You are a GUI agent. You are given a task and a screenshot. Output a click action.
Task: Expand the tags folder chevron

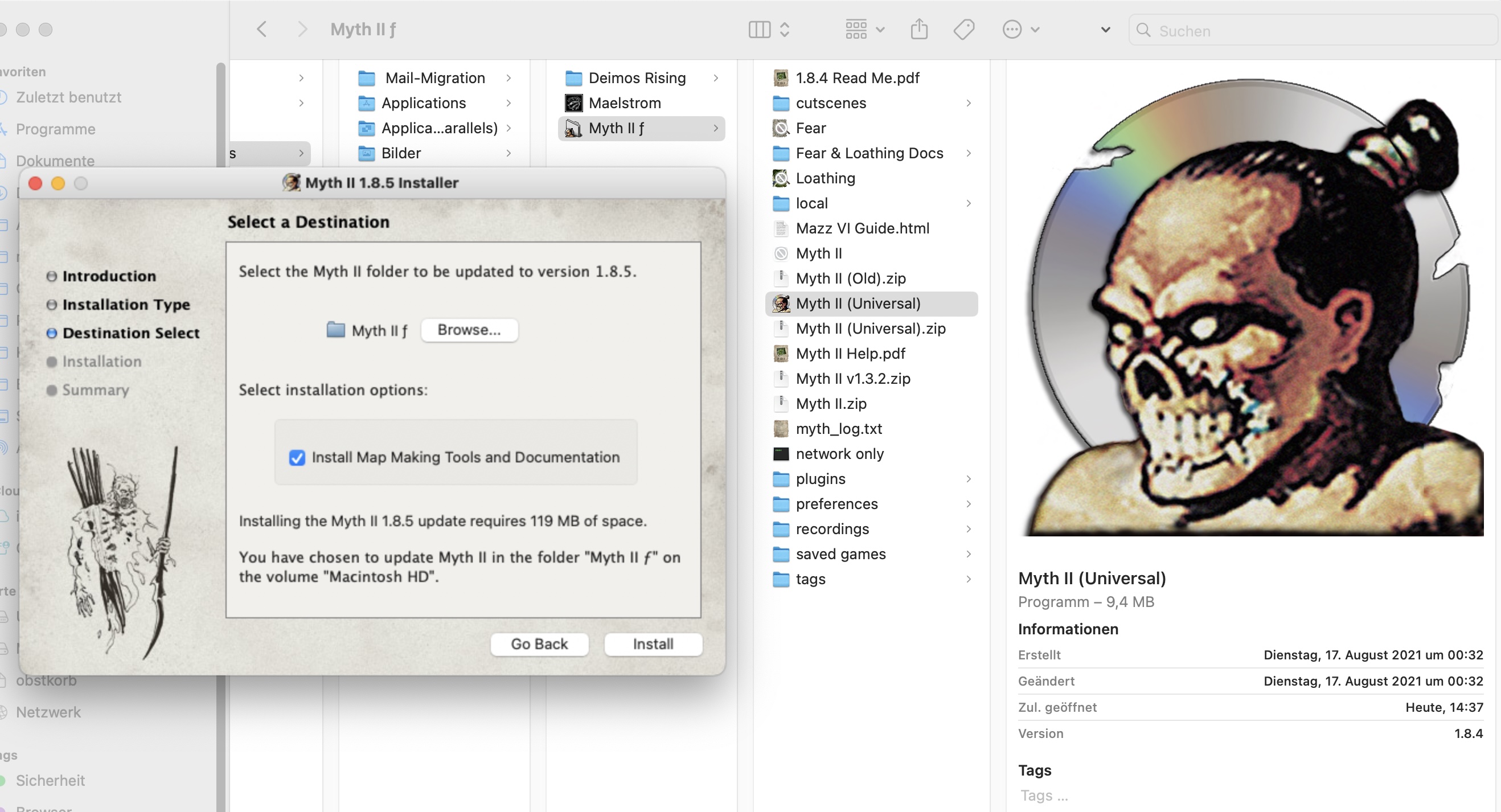click(x=969, y=579)
